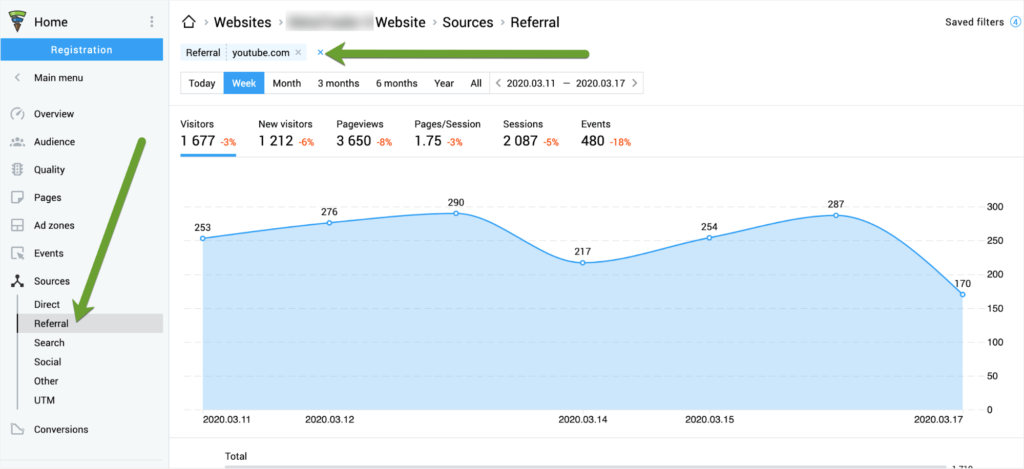The height and width of the screenshot is (469, 1024).
Task: Select the Month time range tab
Action: click(x=287, y=84)
